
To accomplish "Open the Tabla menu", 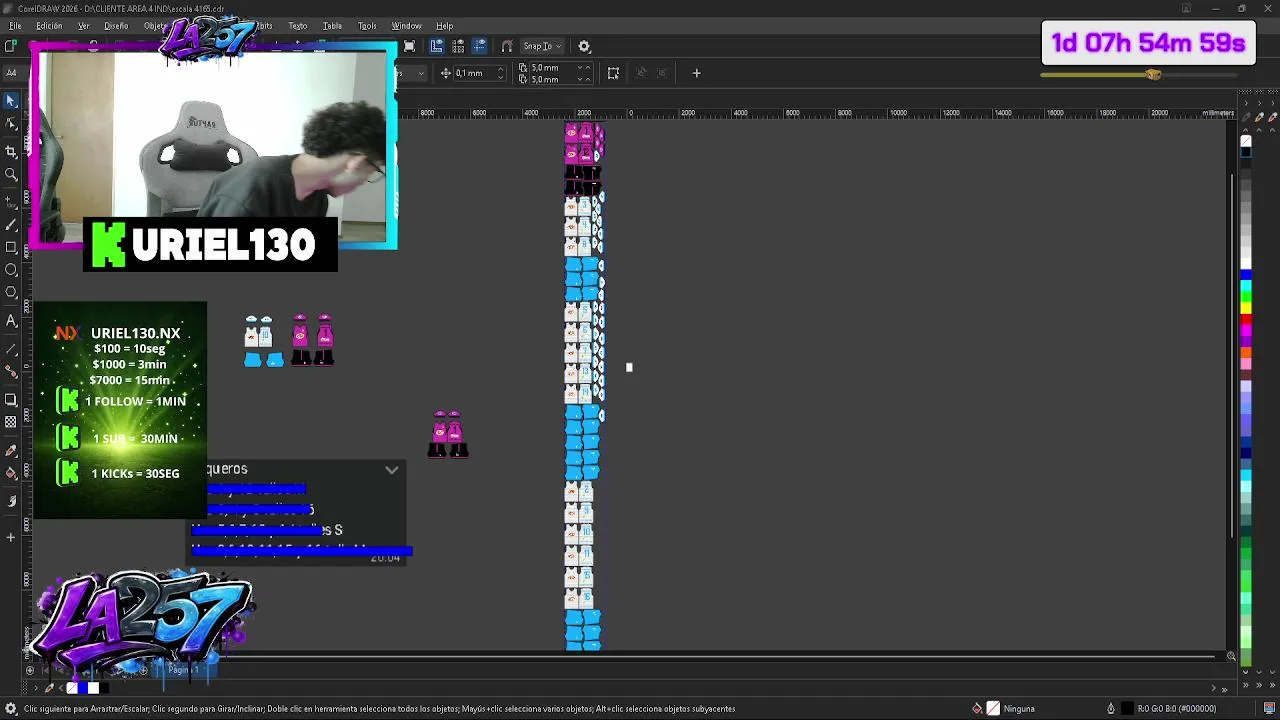I will pos(332,26).
